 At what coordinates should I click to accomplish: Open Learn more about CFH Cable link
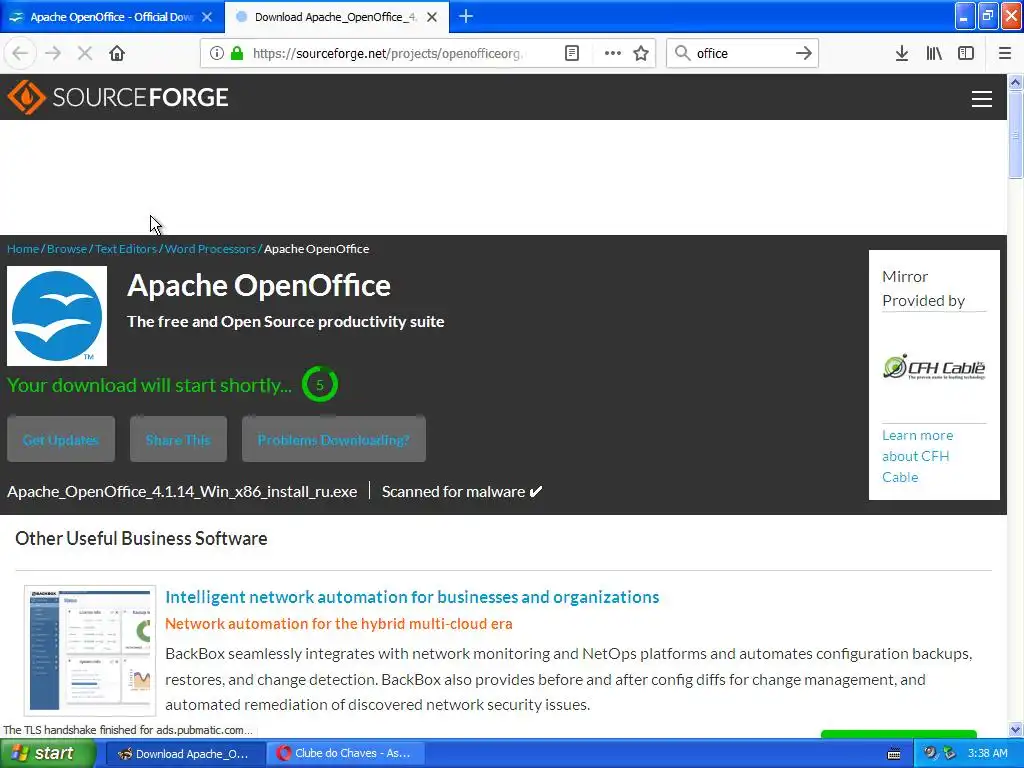tap(918, 456)
